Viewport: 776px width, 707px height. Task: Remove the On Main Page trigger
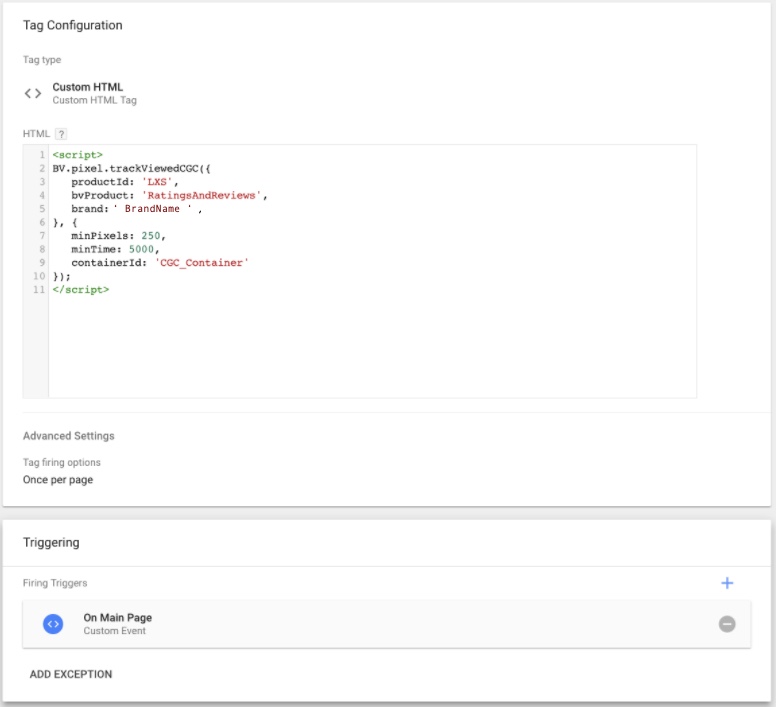(727, 624)
